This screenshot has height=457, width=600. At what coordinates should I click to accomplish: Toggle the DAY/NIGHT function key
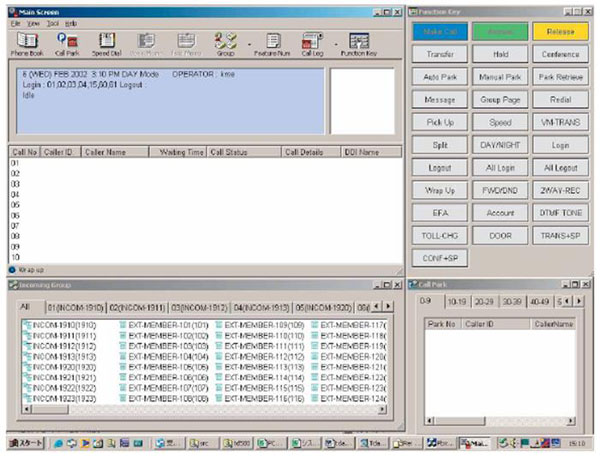(500, 145)
